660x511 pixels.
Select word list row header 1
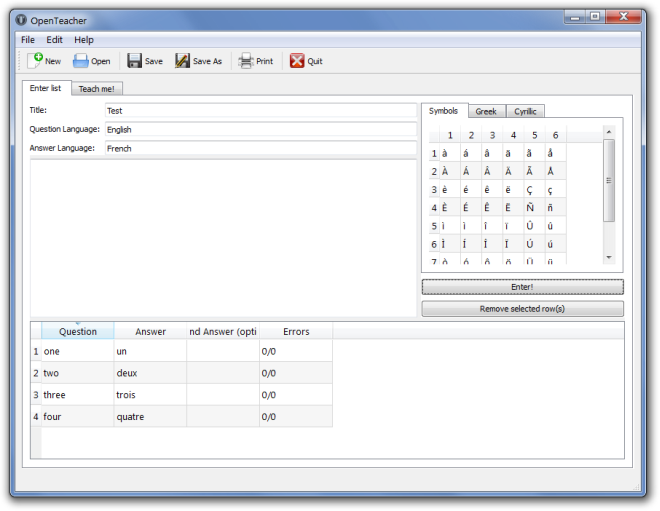36,351
